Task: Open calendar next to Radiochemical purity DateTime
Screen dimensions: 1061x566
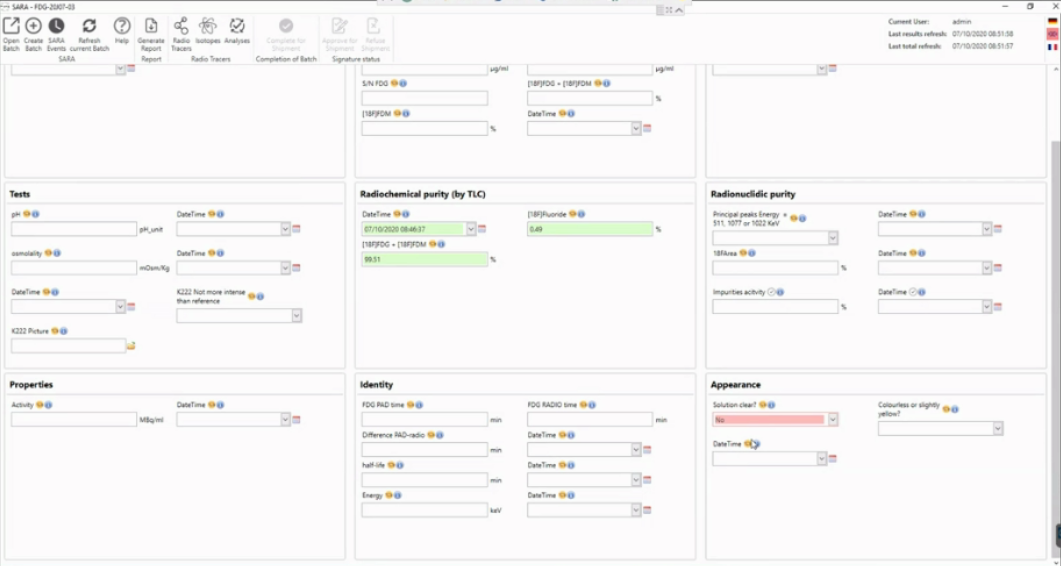Action: click(481, 229)
